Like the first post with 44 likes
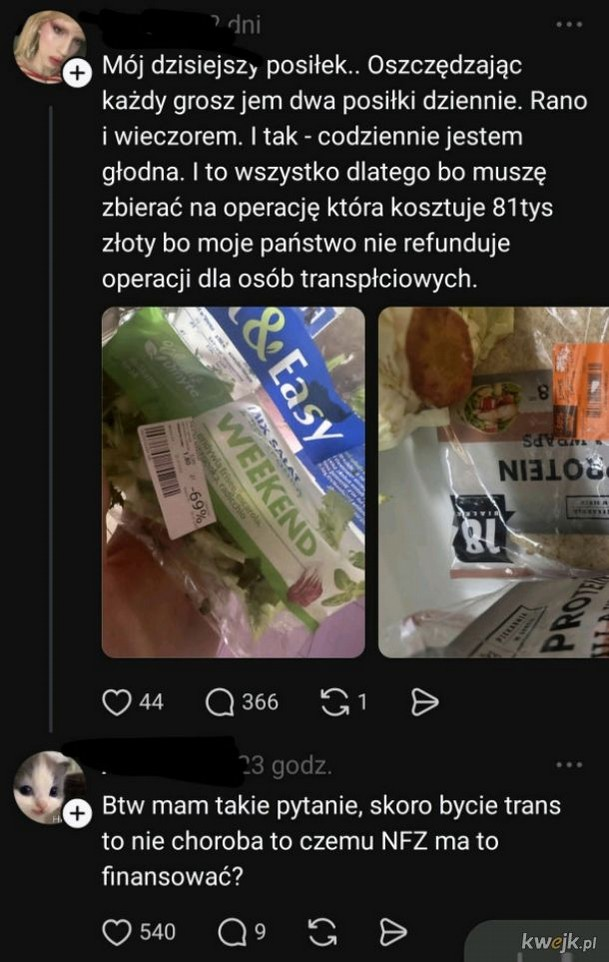This screenshot has width=609, height=962. (x=117, y=702)
